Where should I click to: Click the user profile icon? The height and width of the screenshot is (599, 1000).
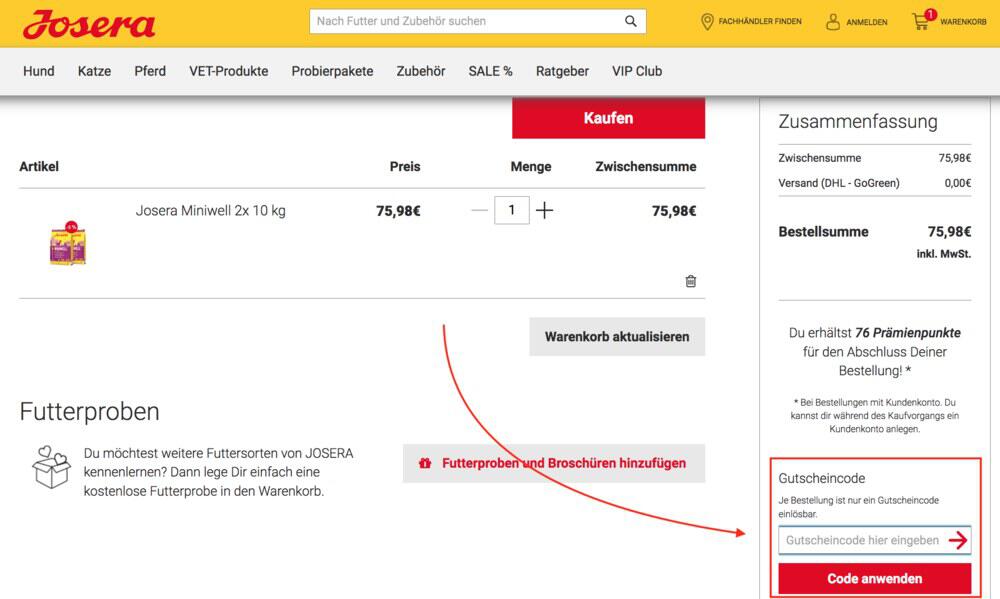(832, 22)
